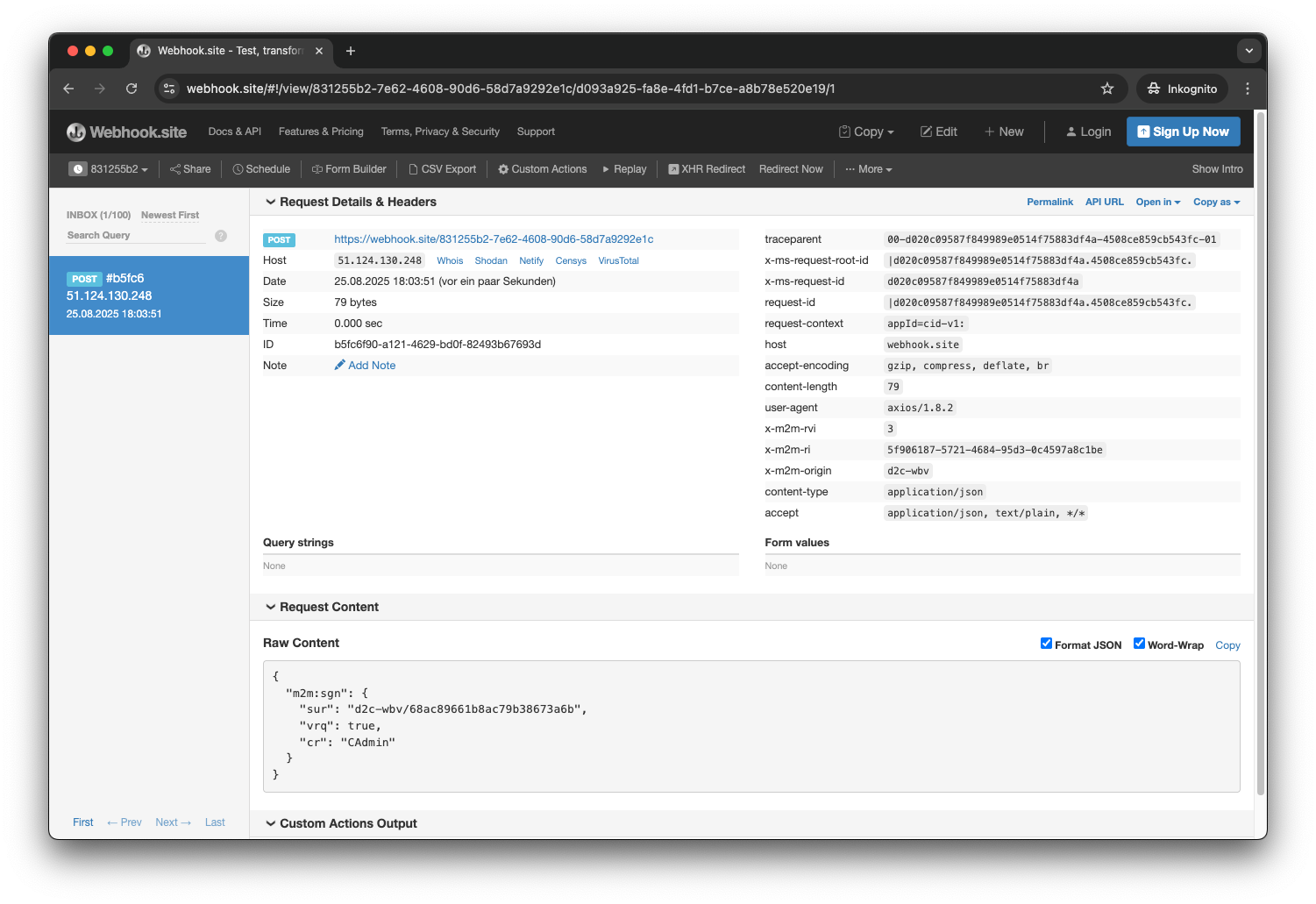Screen dimensions: 1316x904
Task: Open the Schedule tool
Action: (x=261, y=168)
